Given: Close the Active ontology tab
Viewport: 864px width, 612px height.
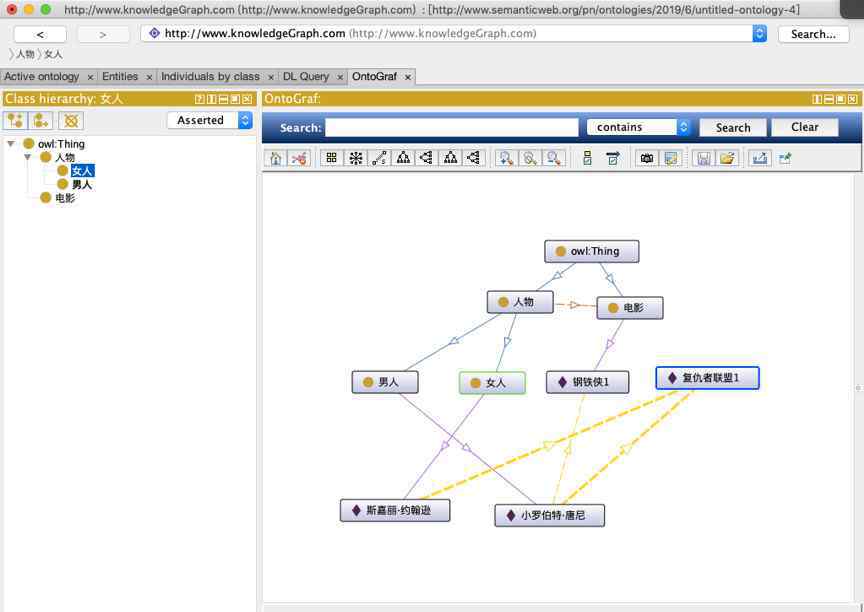Looking at the screenshot, I should tap(90, 77).
